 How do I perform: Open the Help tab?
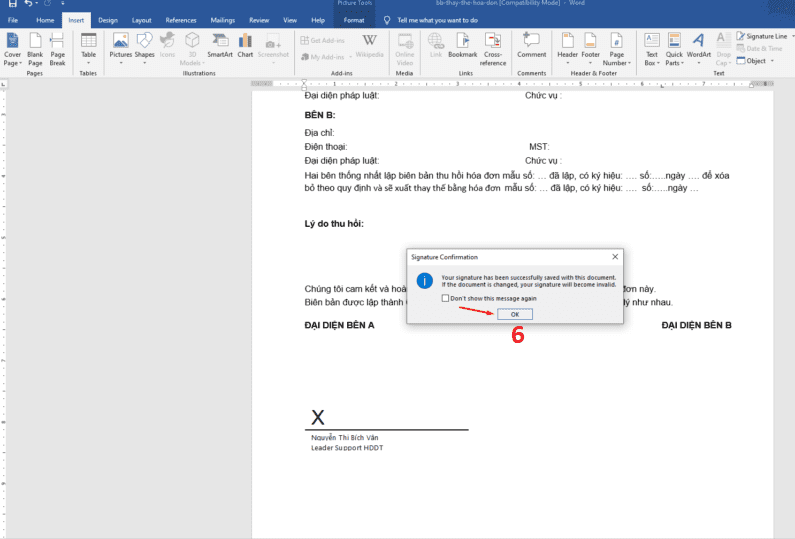(318, 20)
